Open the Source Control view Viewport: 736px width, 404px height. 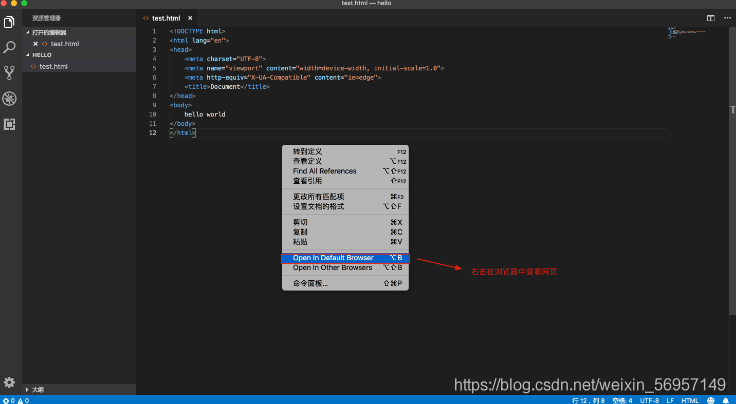click(x=9, y=73)
